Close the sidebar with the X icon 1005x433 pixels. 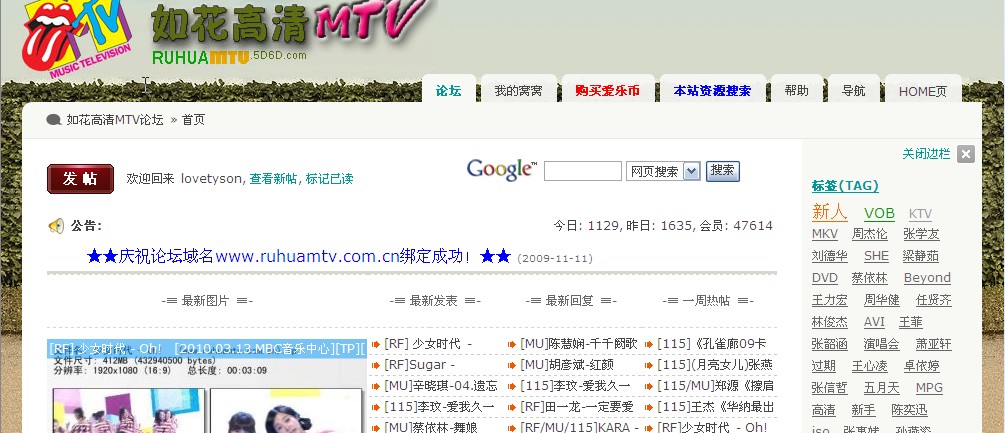[965, 154]
